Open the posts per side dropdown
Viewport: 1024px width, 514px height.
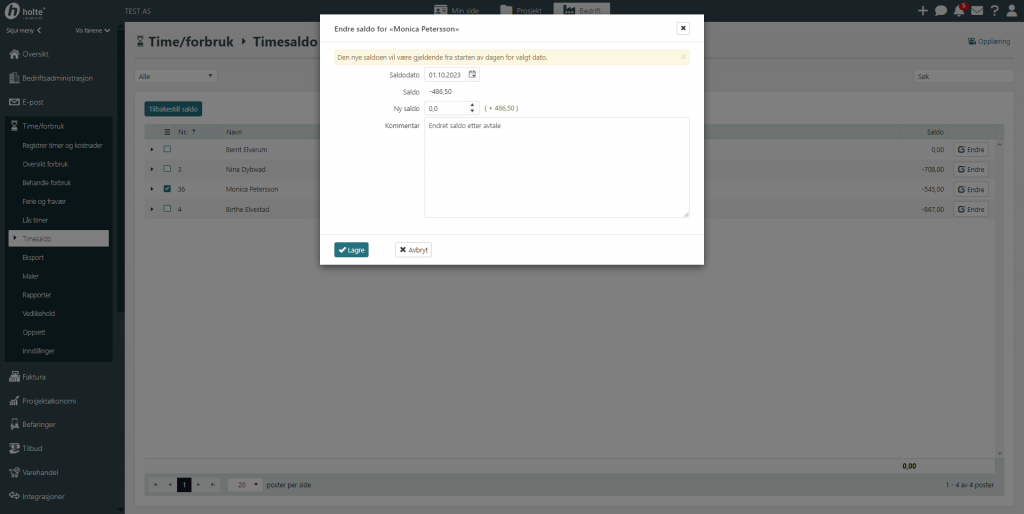point(245,484)
